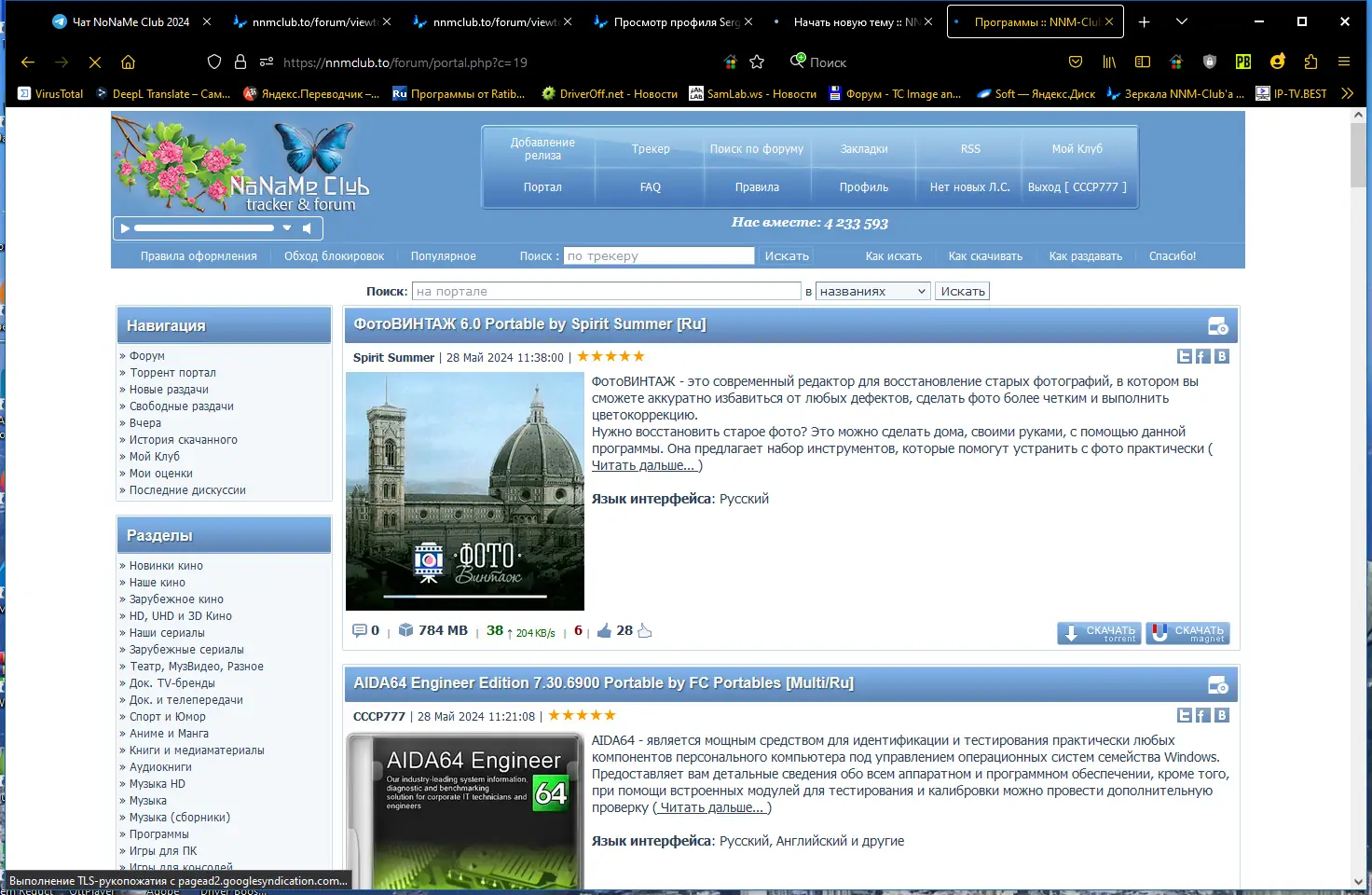Open the Extensions puzzle icon
Image resolution: width=1372 pixels, height=895 pixels.
click(x=1310, y=62)
